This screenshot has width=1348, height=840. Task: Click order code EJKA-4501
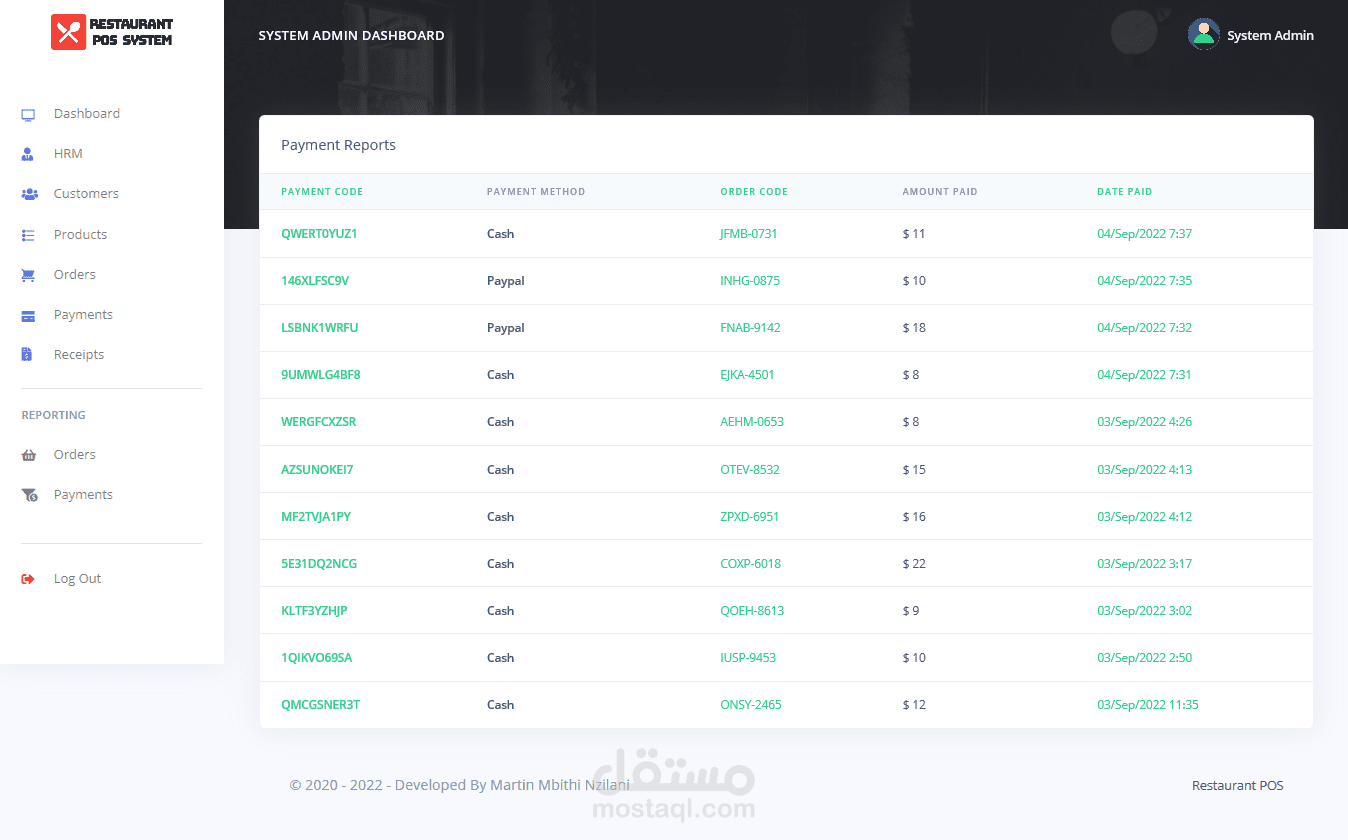pos(747,375)
